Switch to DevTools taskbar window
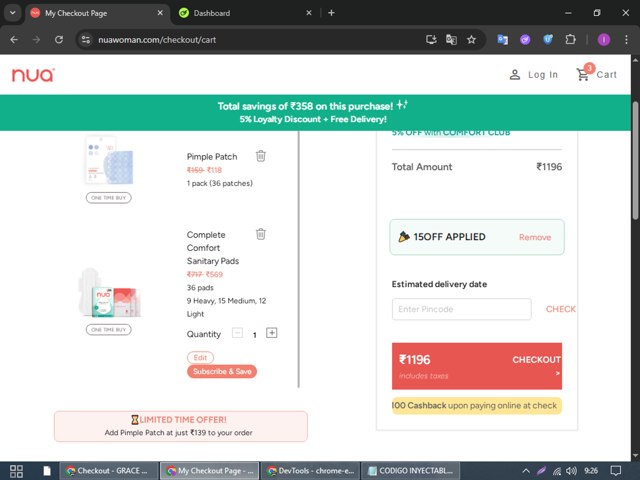640x480 pixels. click(x=310, y=471)
